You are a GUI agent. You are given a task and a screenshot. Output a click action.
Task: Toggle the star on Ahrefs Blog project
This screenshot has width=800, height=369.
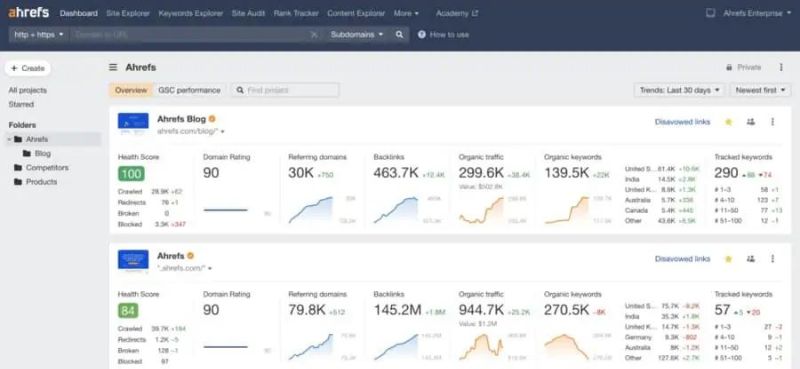pyautogui.click(x=729, y=122)
